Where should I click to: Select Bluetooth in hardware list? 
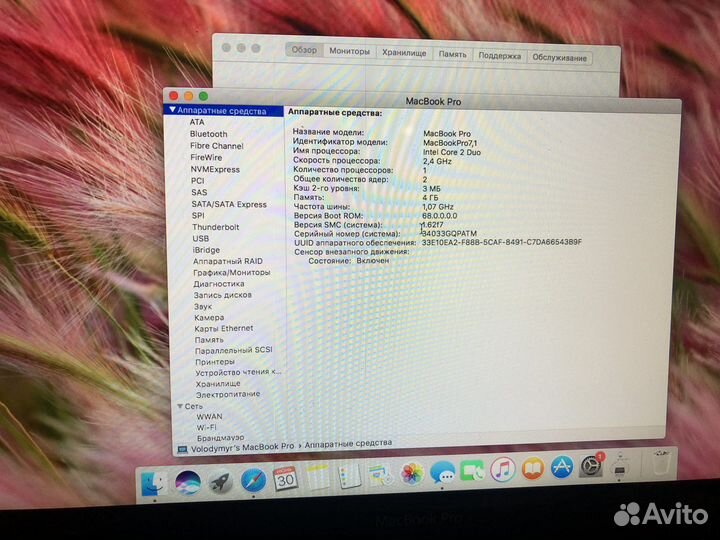208,134
